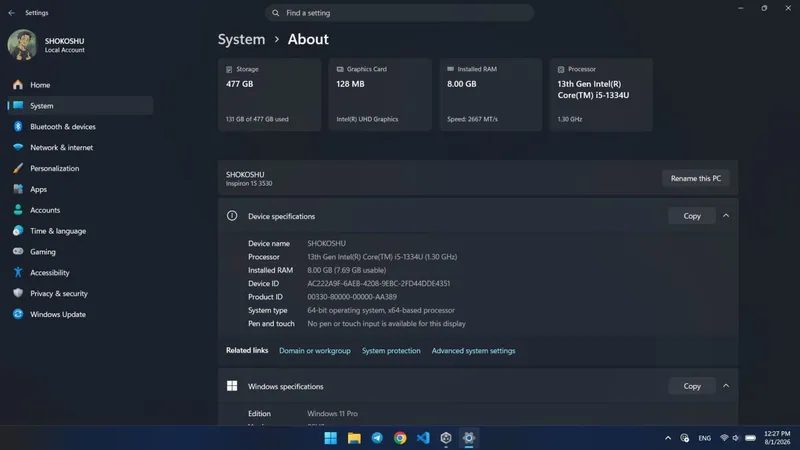Collapse the Device specifications section
800x450 pixels.
coord(726,216)
